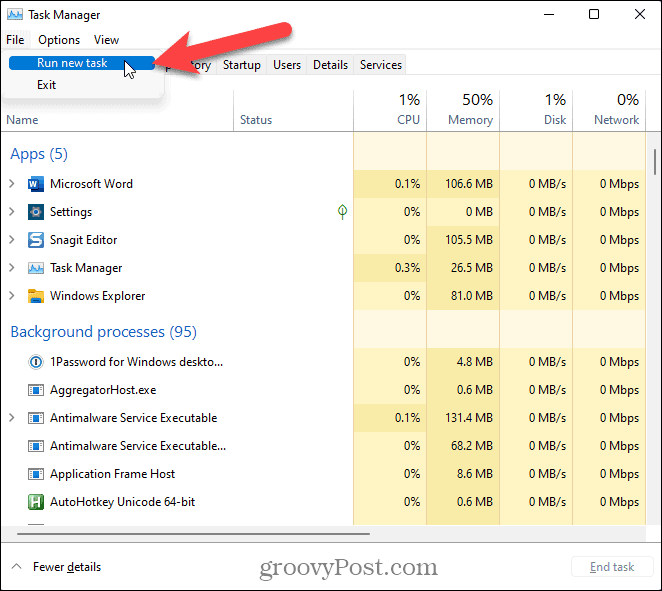Click the 0.3% CPU value for Task Manager
Image resolution: width=662 pixels, height=591 pixels.
pyautogui.click(x=407, y=268)
